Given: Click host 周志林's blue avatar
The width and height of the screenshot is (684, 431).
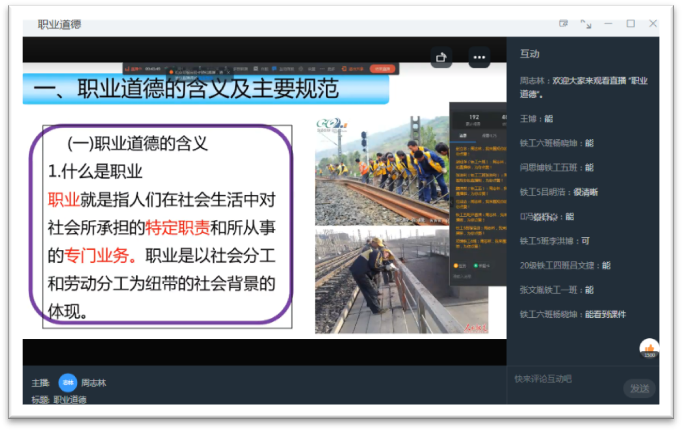Looking at the screenshot, I should coord(67,382).
